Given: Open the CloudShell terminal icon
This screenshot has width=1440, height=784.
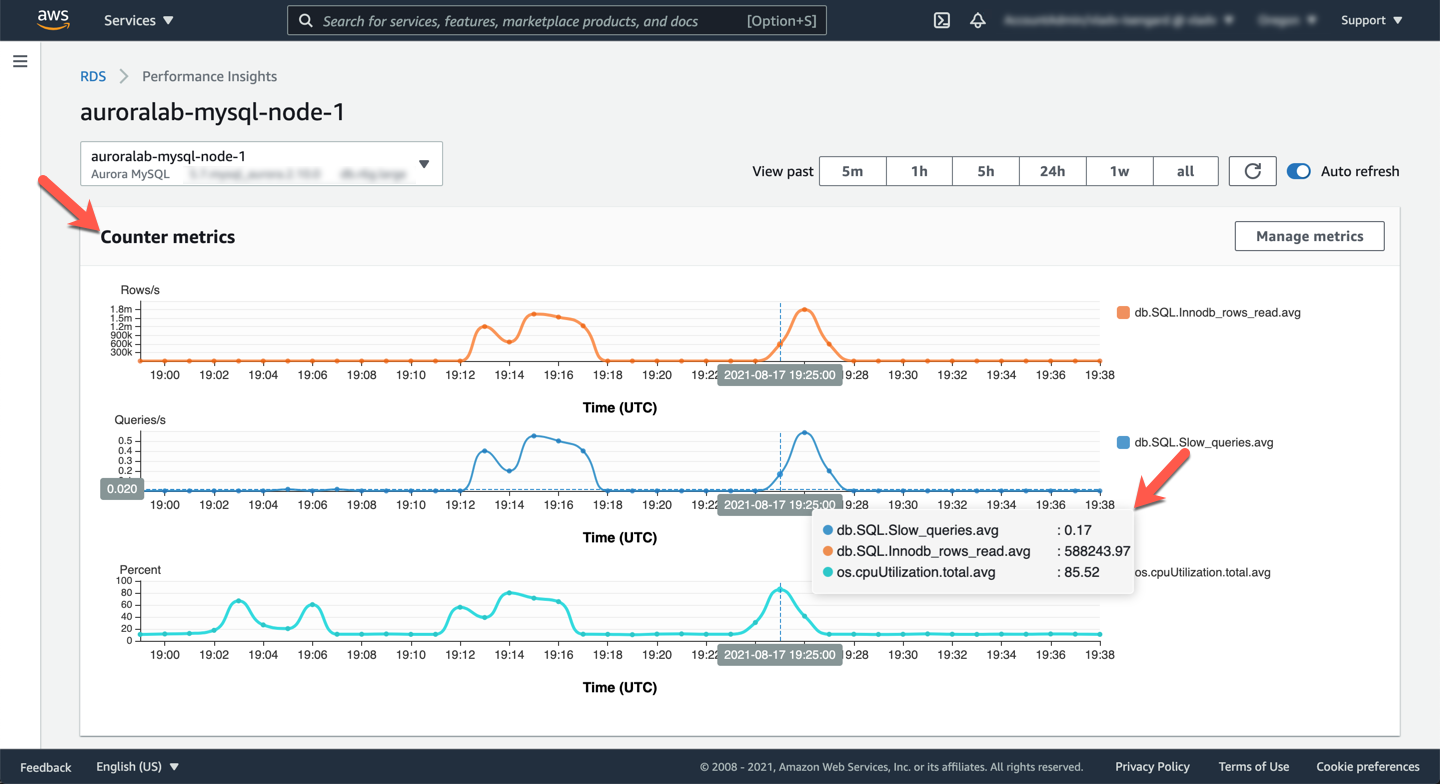Looking at the screenshot, I should (x=941, y=20).
